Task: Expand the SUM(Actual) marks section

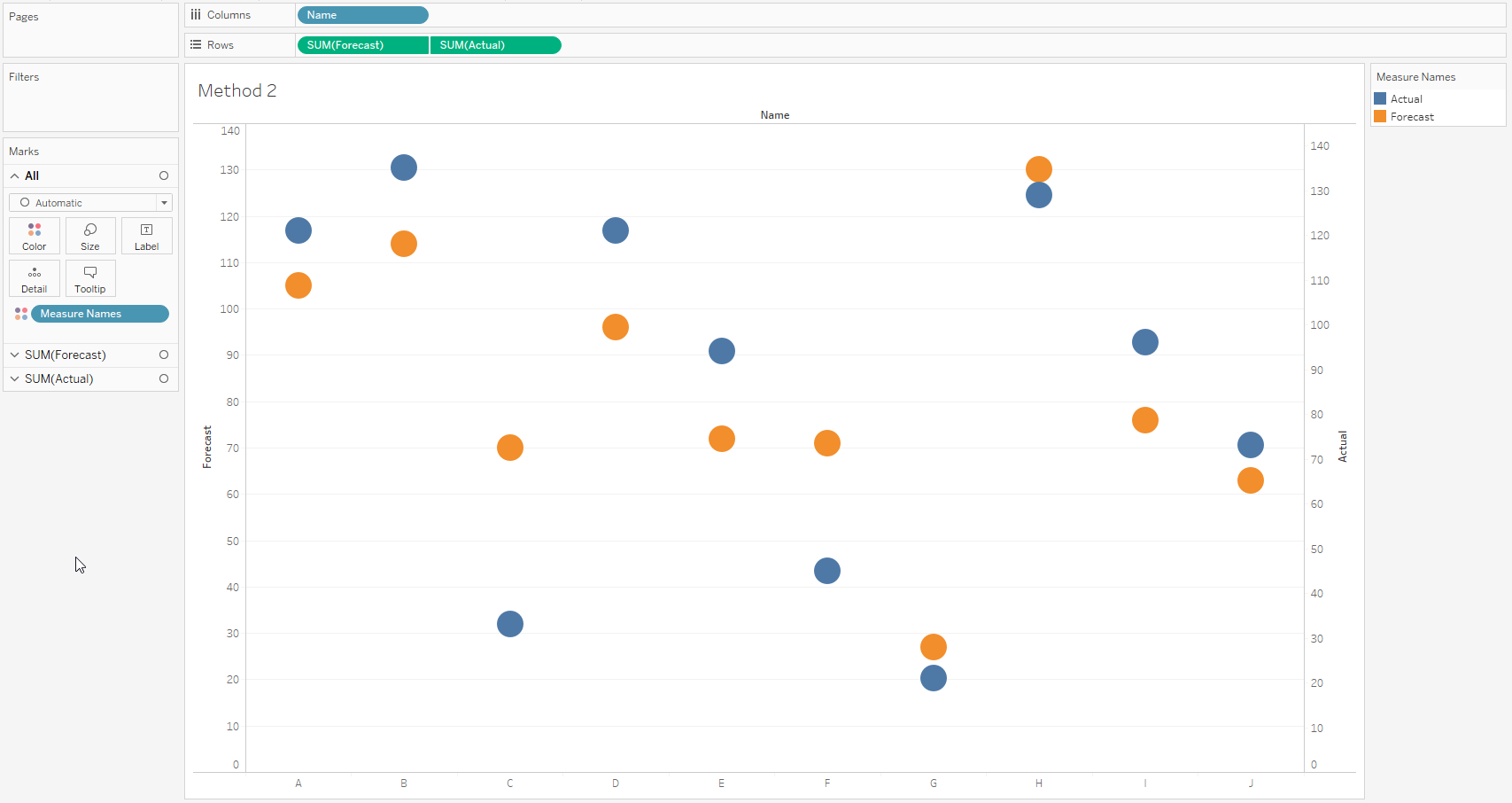Action: click(15, 378)
